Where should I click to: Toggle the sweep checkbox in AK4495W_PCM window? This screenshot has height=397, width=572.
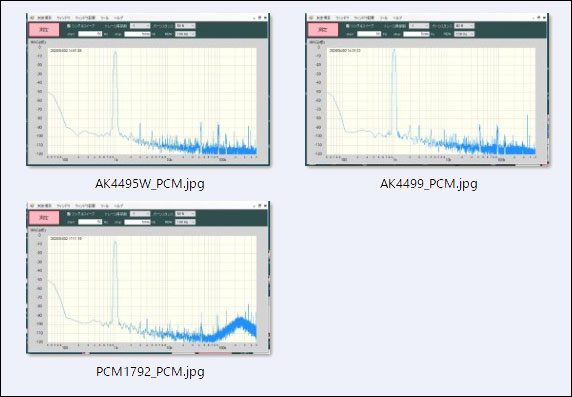pyautogui.click(x=68, y=26)
